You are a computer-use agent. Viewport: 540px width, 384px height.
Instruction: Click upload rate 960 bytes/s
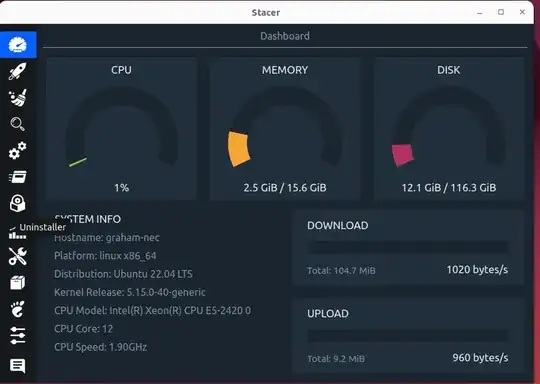(480, 358)
